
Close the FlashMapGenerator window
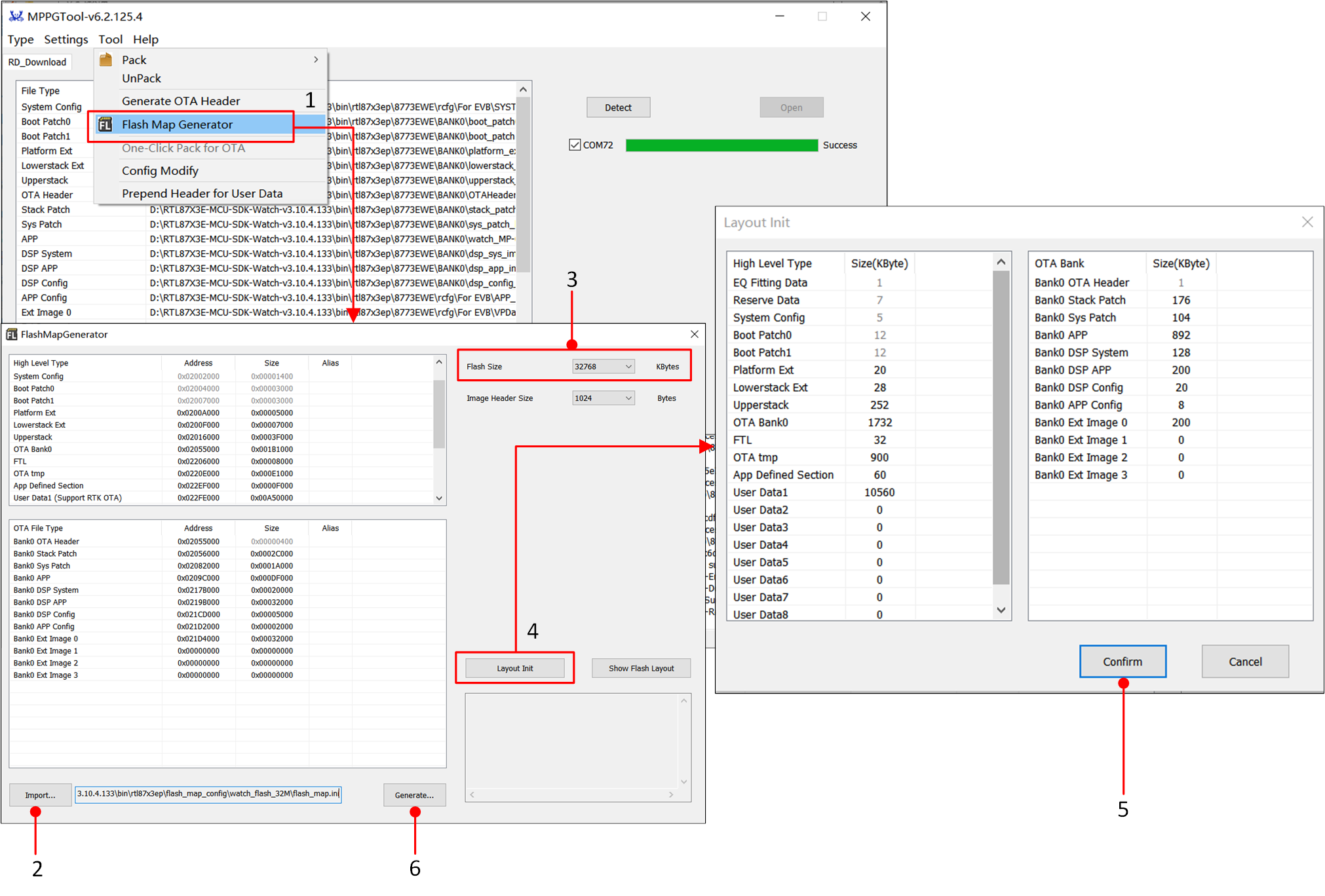tap(694, 335)
